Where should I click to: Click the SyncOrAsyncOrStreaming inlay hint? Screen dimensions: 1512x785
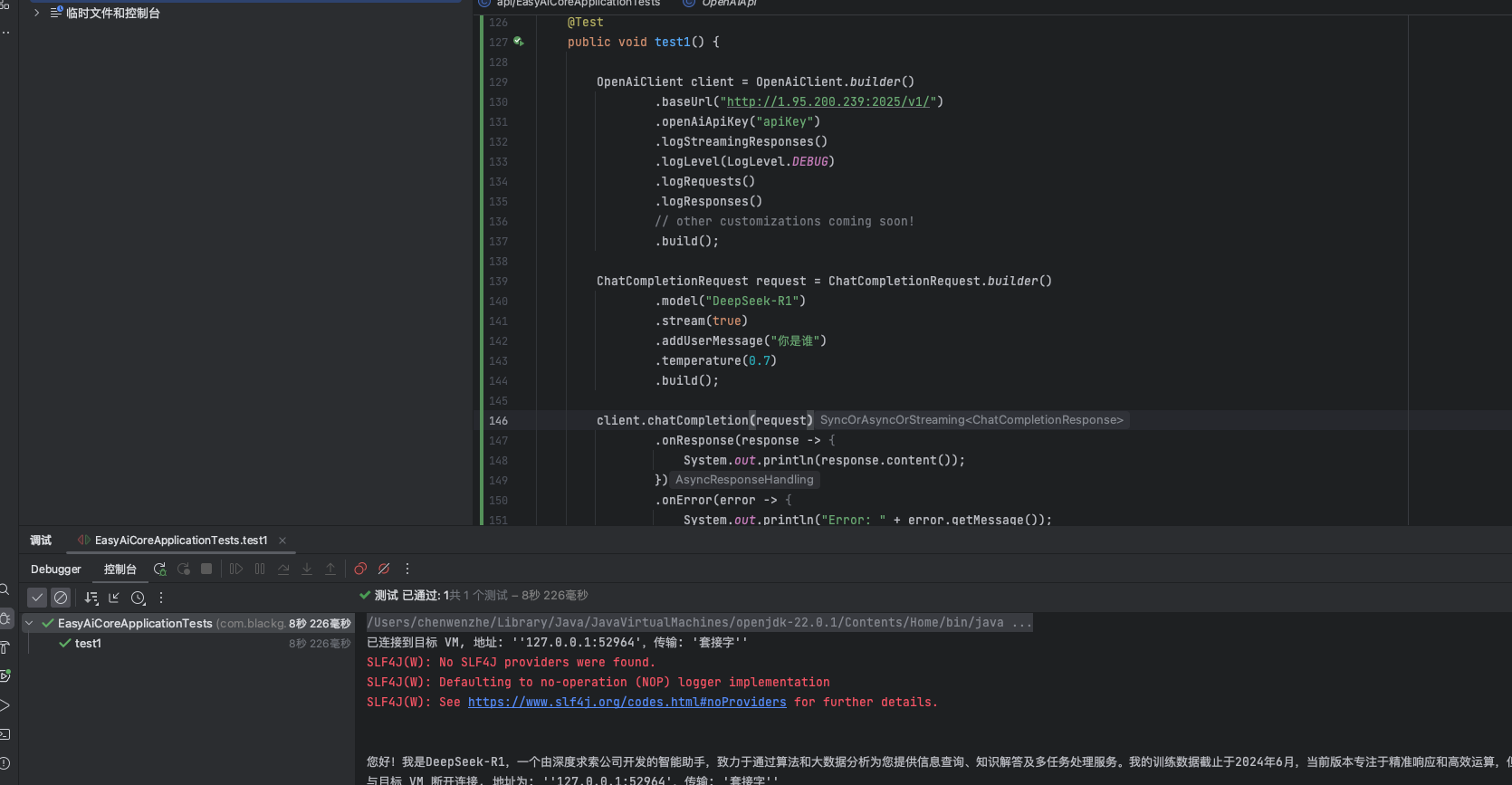[x=971, y=420]
